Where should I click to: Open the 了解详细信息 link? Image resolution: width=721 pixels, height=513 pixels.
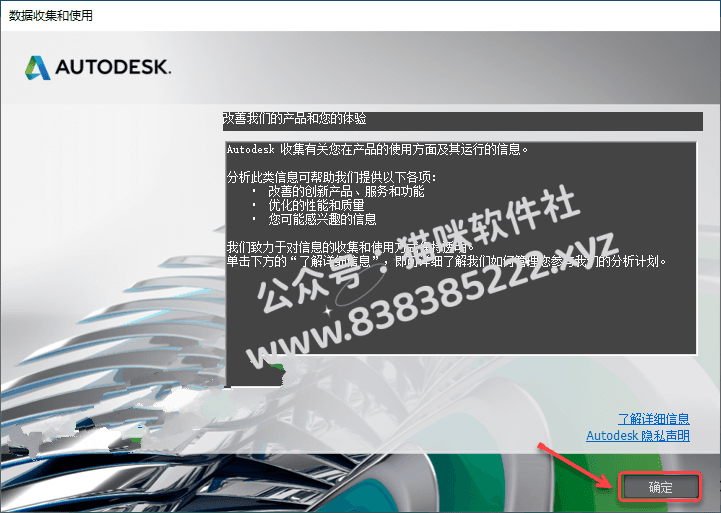tap(653, 419)
